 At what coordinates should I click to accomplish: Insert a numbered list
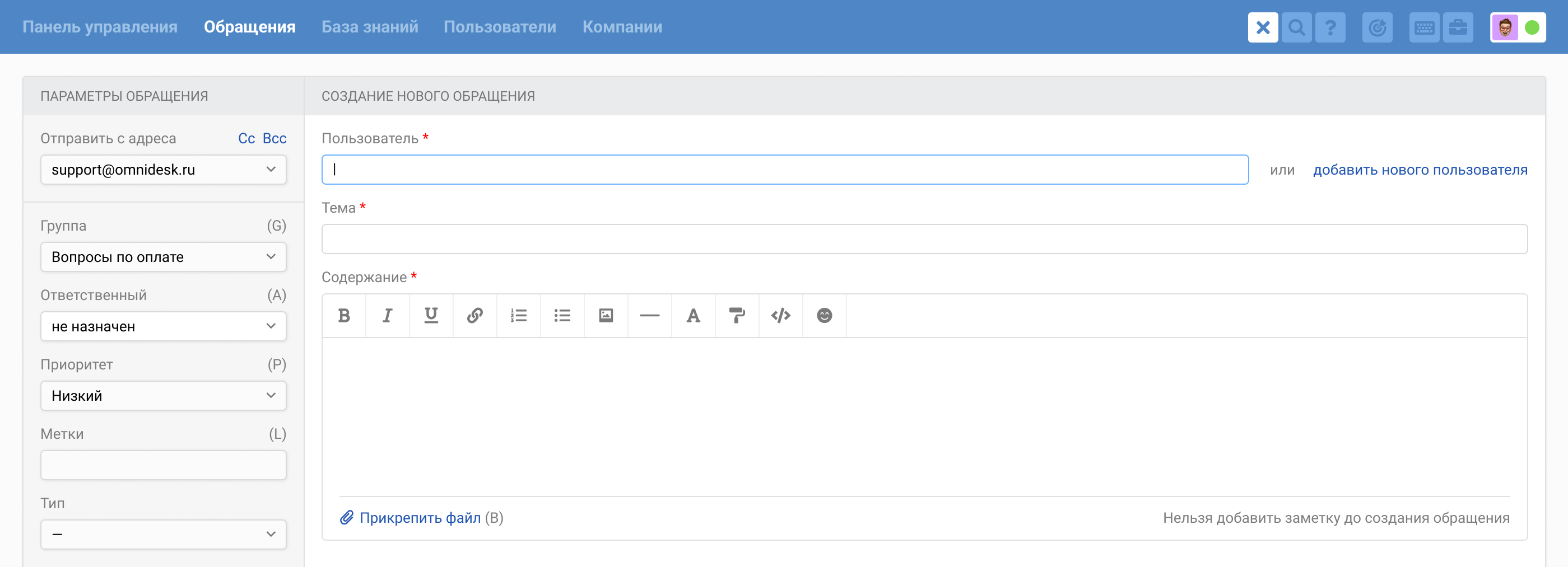(519, 316)
